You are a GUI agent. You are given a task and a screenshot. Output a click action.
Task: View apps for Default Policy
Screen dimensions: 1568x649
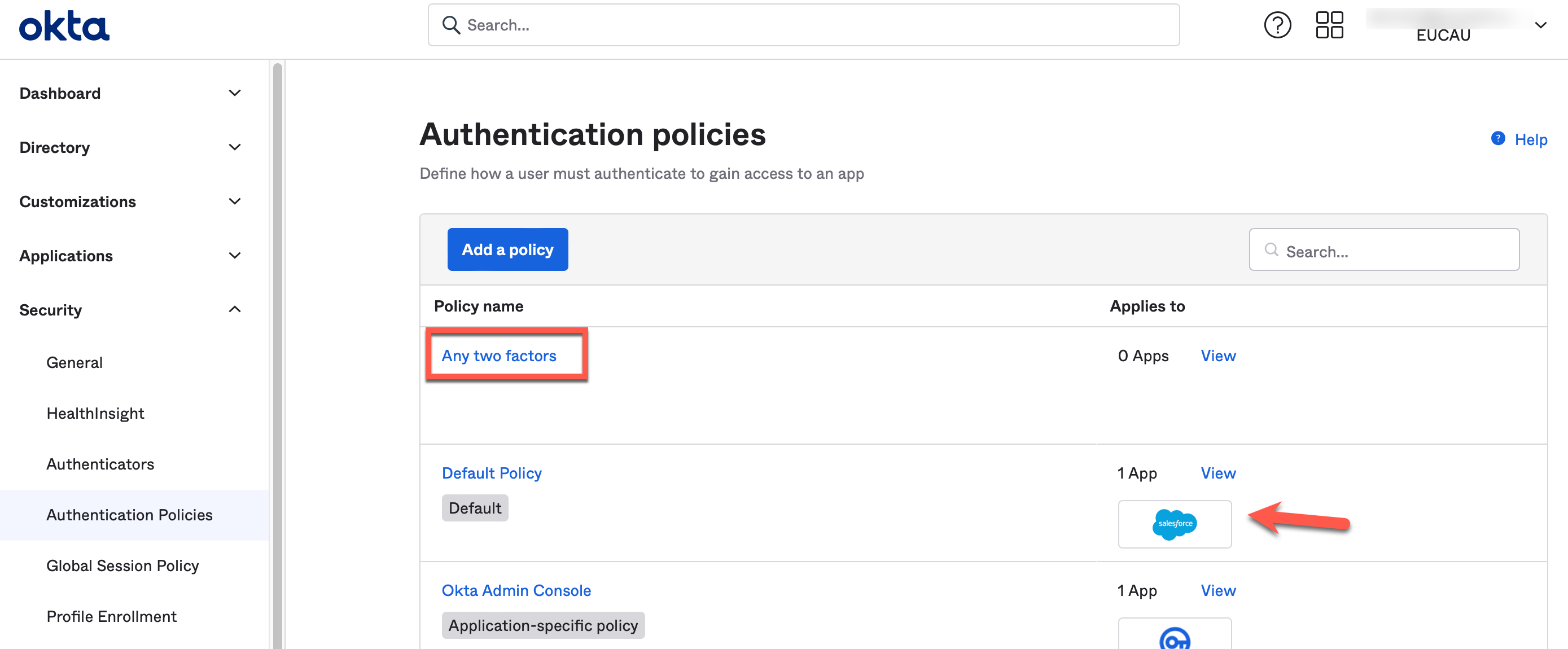tap(1217, 473)
